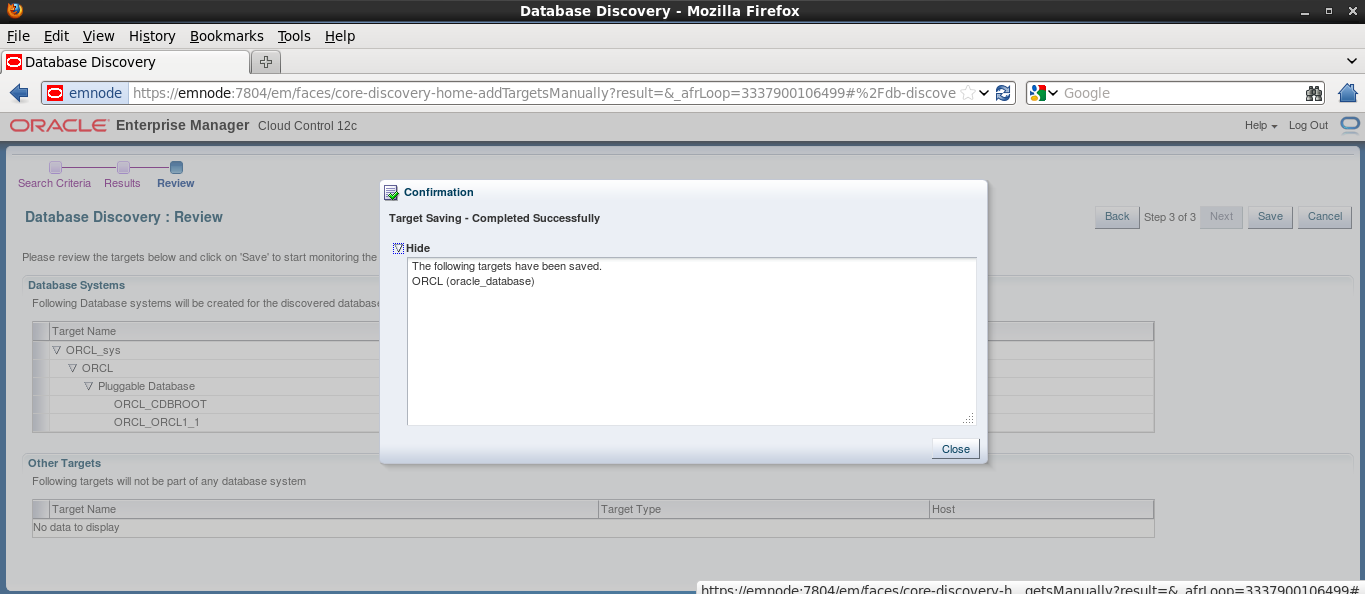Image resolution: width=1365 pixels, height=594 pixels.
Task: Click the 'Database Systems' section title
Action: (76, 285)
